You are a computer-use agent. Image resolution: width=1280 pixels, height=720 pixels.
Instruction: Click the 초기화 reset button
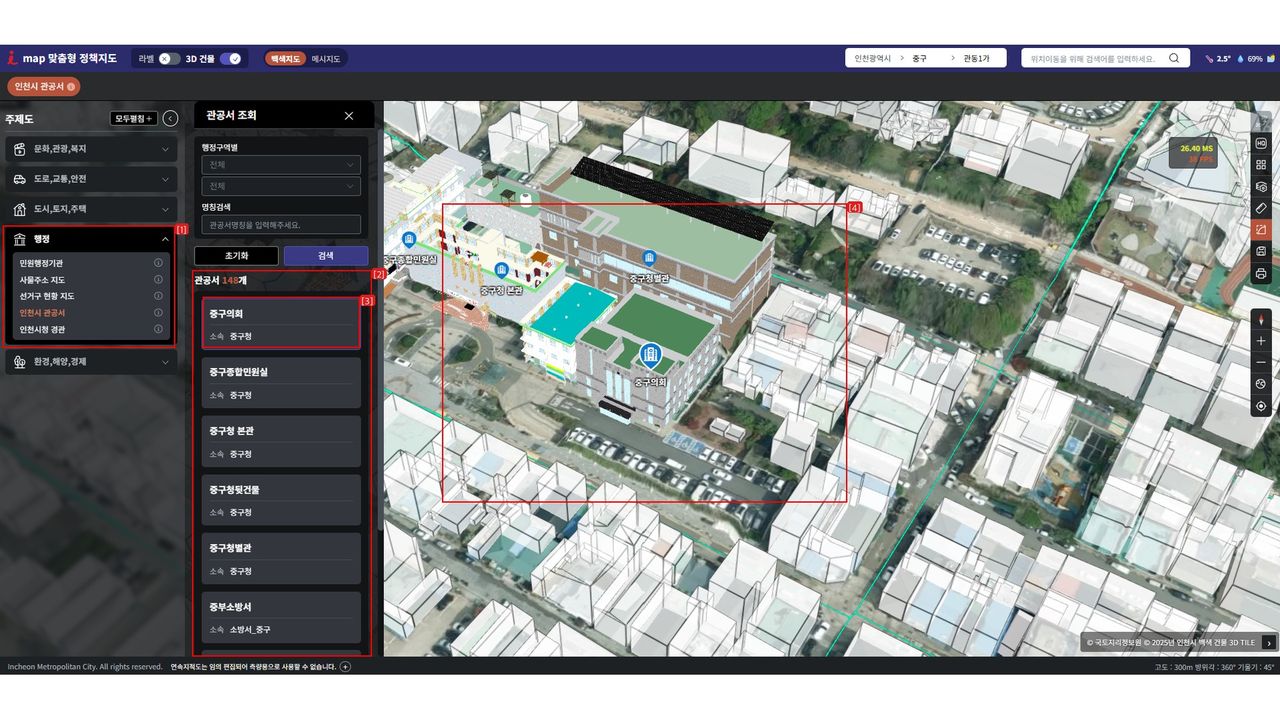(236, 256)
